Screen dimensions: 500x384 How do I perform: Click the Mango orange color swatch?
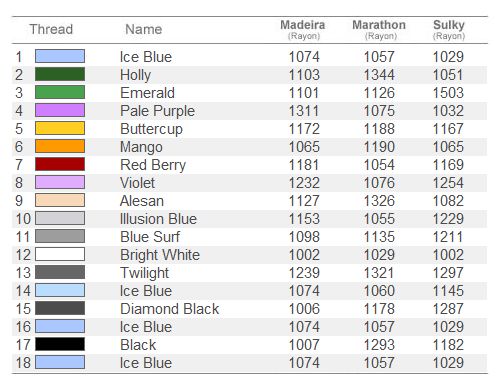tap(60, 146)
